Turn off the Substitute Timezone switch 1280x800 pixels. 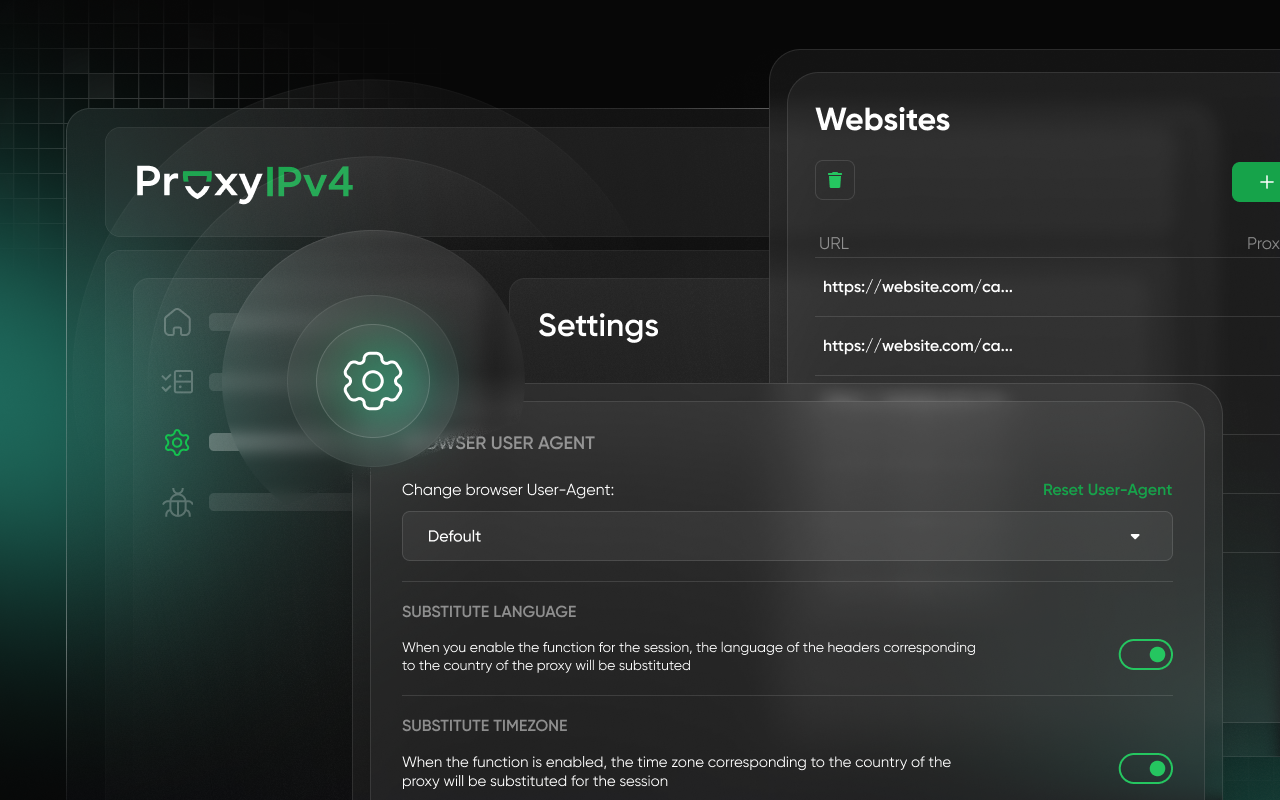tap(1145, 768)
